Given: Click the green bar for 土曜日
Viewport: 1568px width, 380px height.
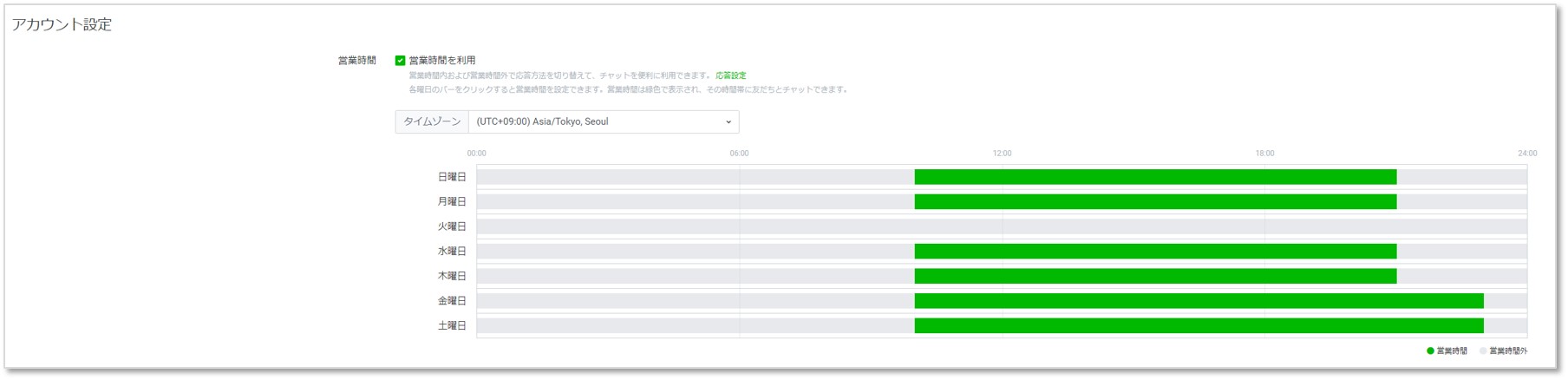Looking at the screenshot, I should 1198,326.
